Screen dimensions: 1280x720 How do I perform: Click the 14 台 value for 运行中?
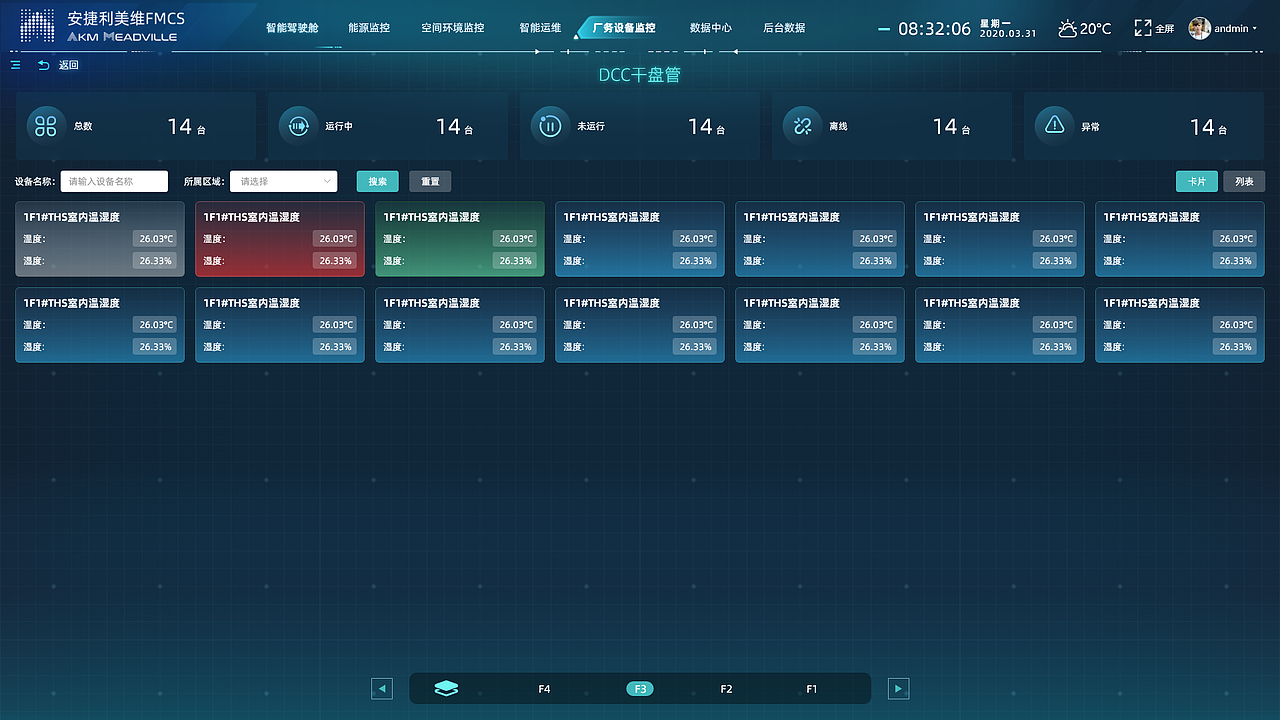click(454, 127)
